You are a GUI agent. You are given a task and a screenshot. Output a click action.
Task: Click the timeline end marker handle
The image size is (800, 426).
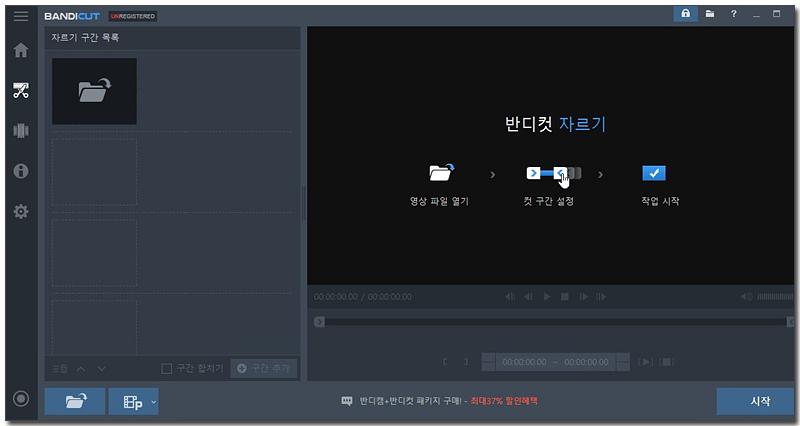(x=790, y=322)
